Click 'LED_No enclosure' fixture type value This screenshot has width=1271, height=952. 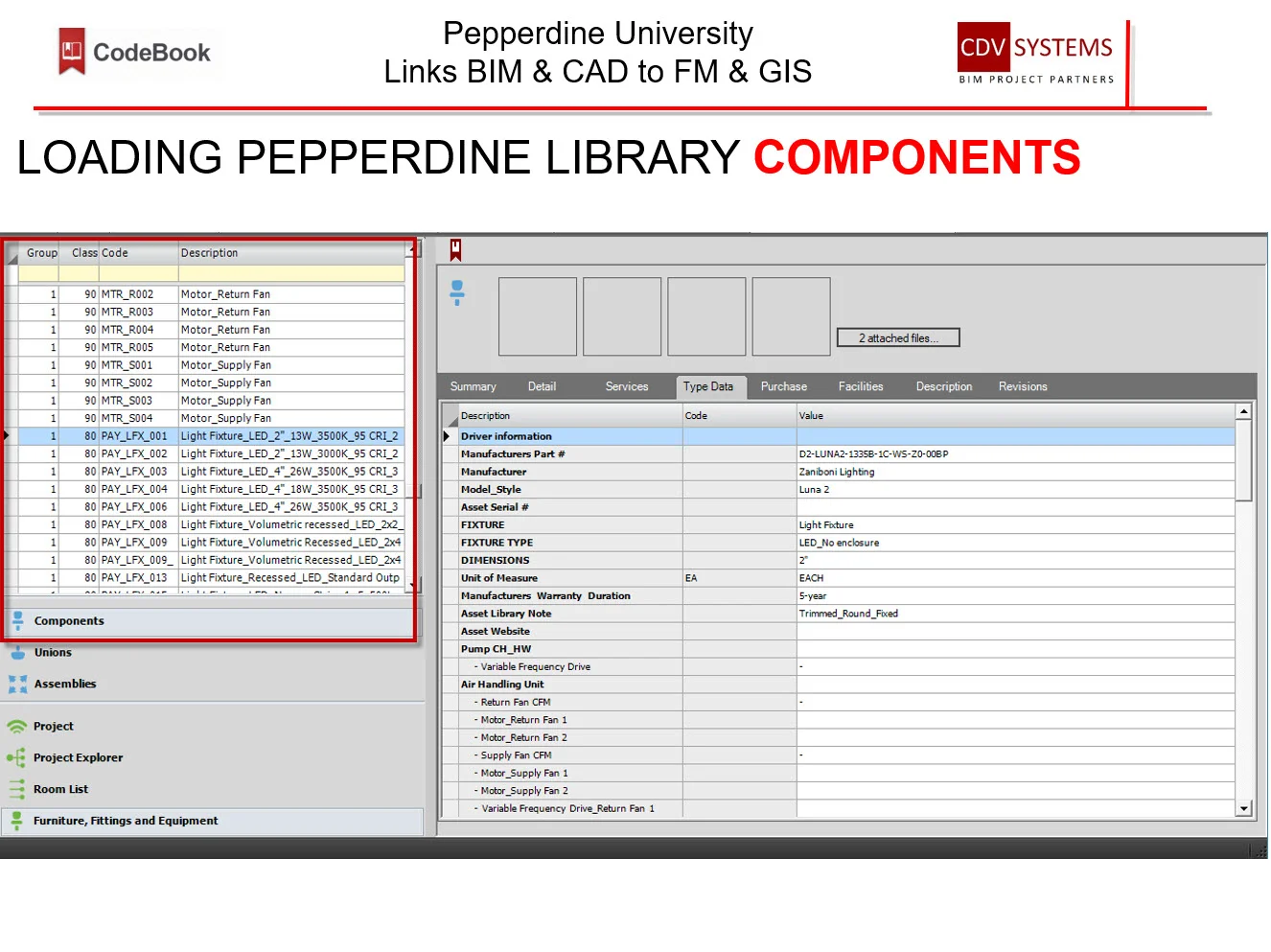click(x=839, y=543)
